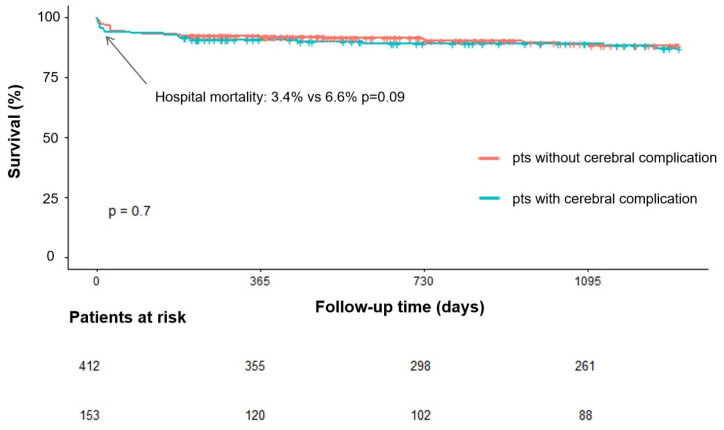Click the 50 label on Survival axis
Screen dimensions: 724x430
pyautogui.click(x=52, y=138)
